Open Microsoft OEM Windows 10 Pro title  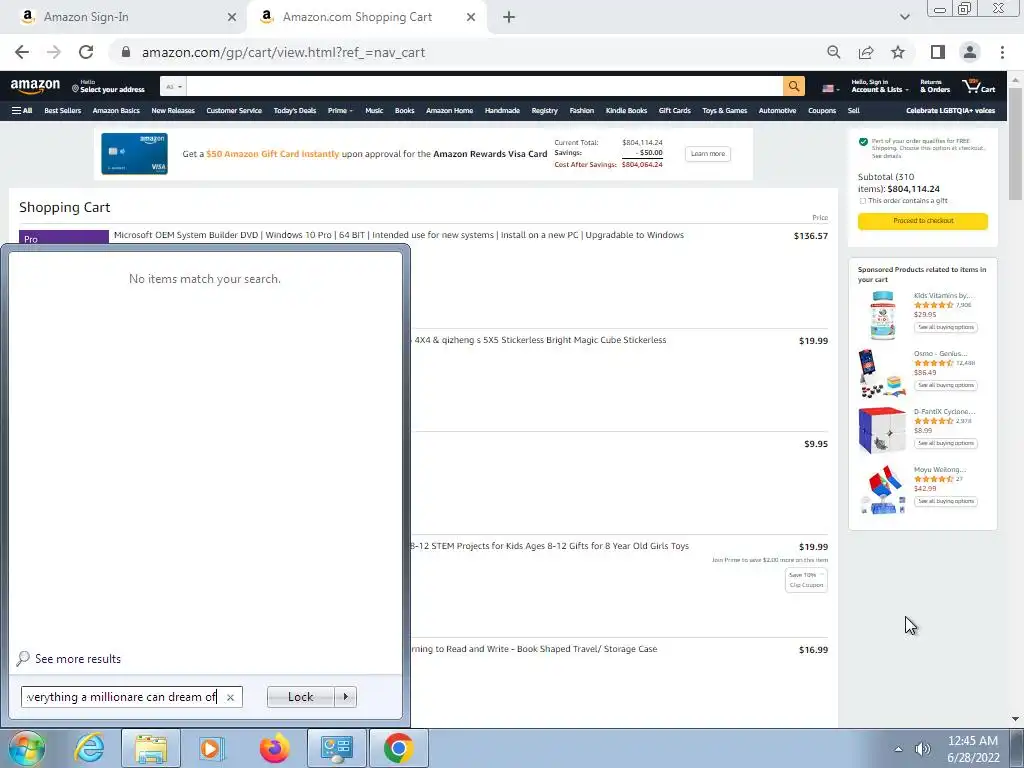pos(398,235)
